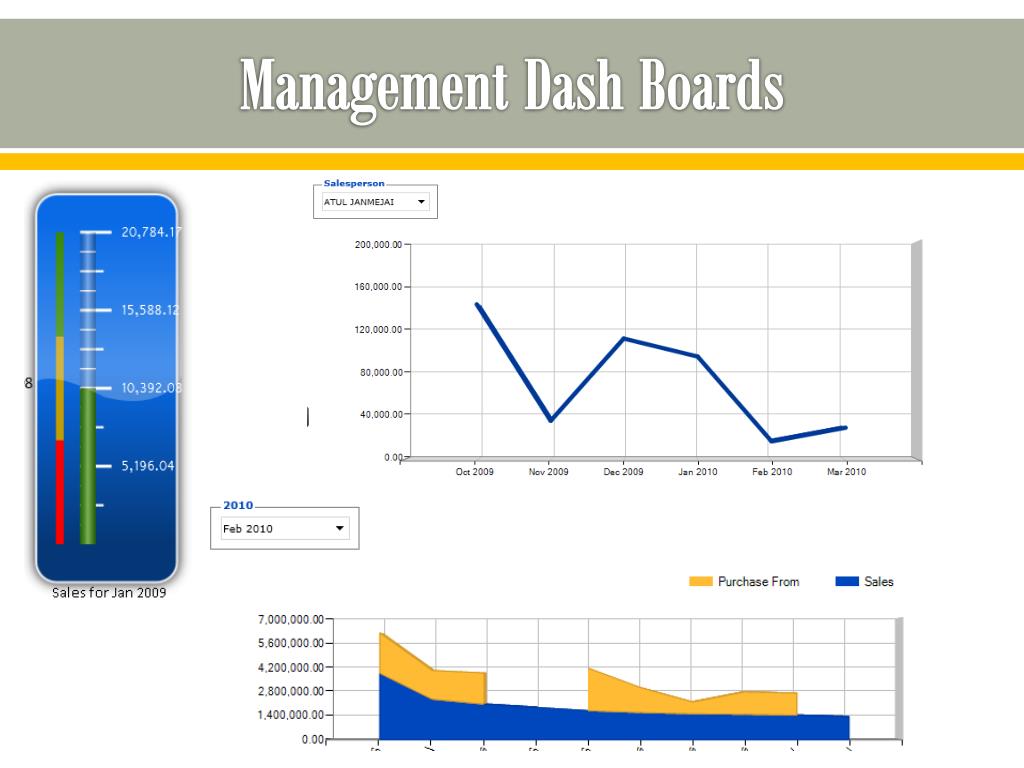Click the green segment of gauge range bar
This screenshot has width=1024, height=768.
pos(59,284)
